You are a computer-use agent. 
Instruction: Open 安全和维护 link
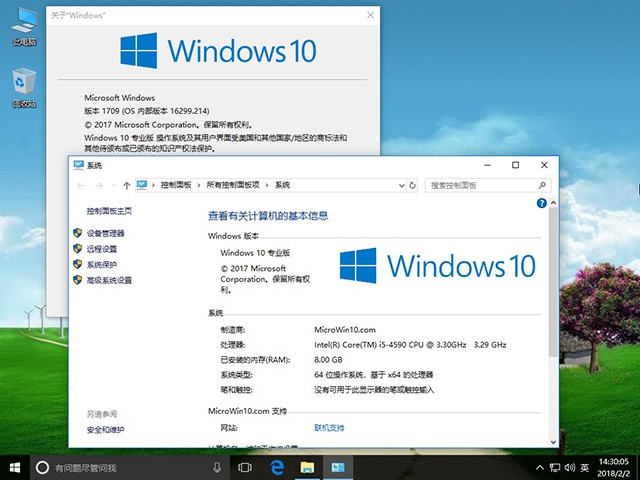pyautogui.click(x=105, y=429)
